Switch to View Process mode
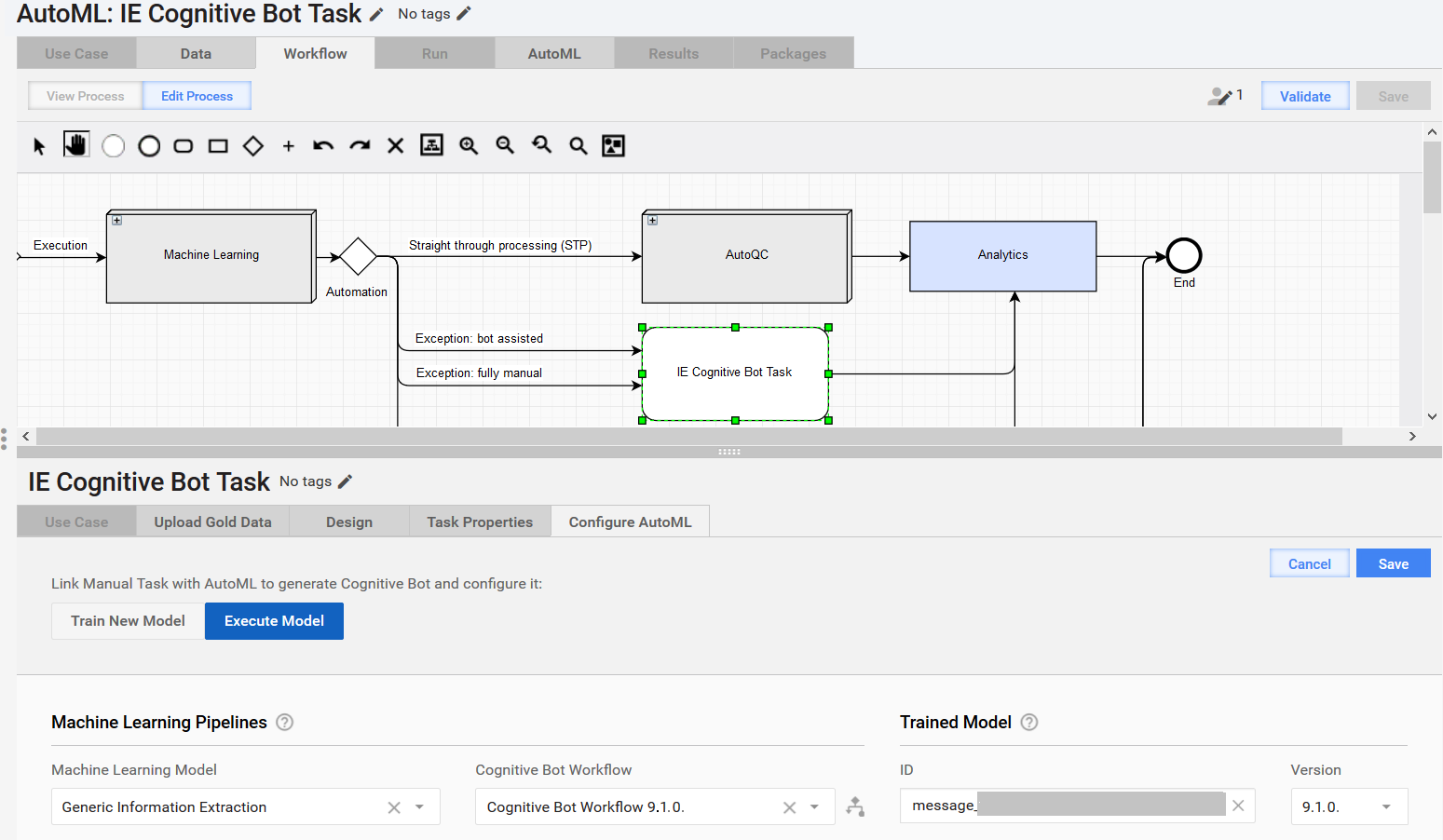This screenshot has height=840, width=1443. [x=86, y=96]
